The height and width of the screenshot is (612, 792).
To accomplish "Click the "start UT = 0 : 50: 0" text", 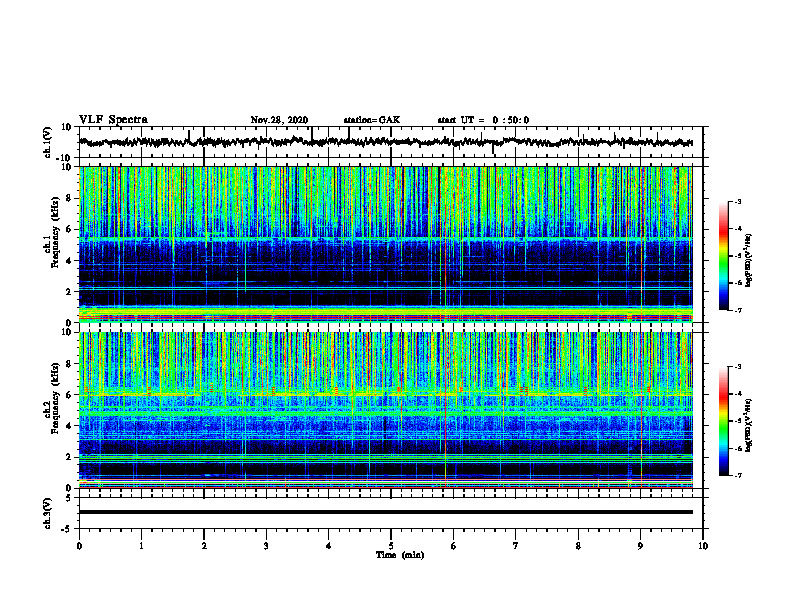I will coord(483,120).
